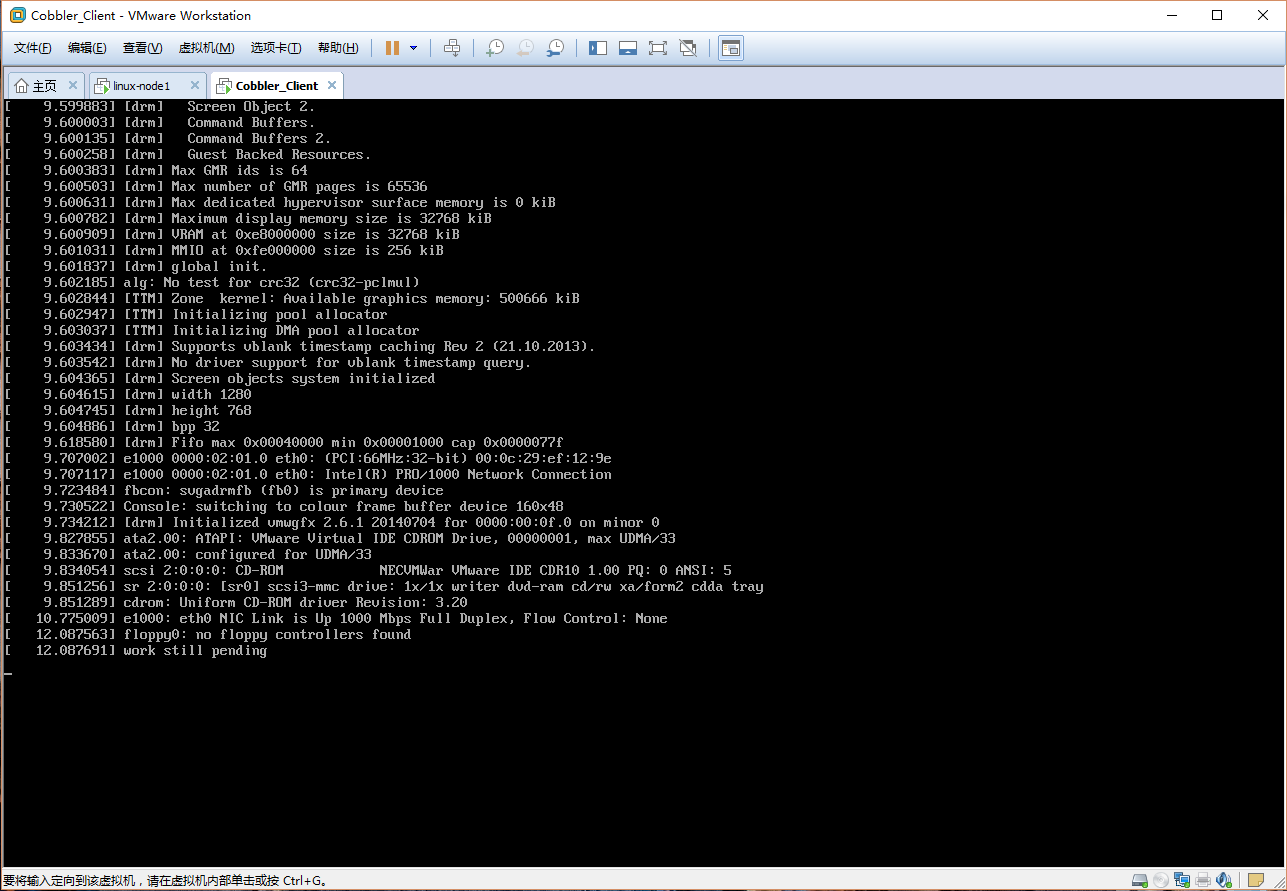Screen dimensions: 1287x891
Task: Enter full screen mode
Action: click(658, 48)
